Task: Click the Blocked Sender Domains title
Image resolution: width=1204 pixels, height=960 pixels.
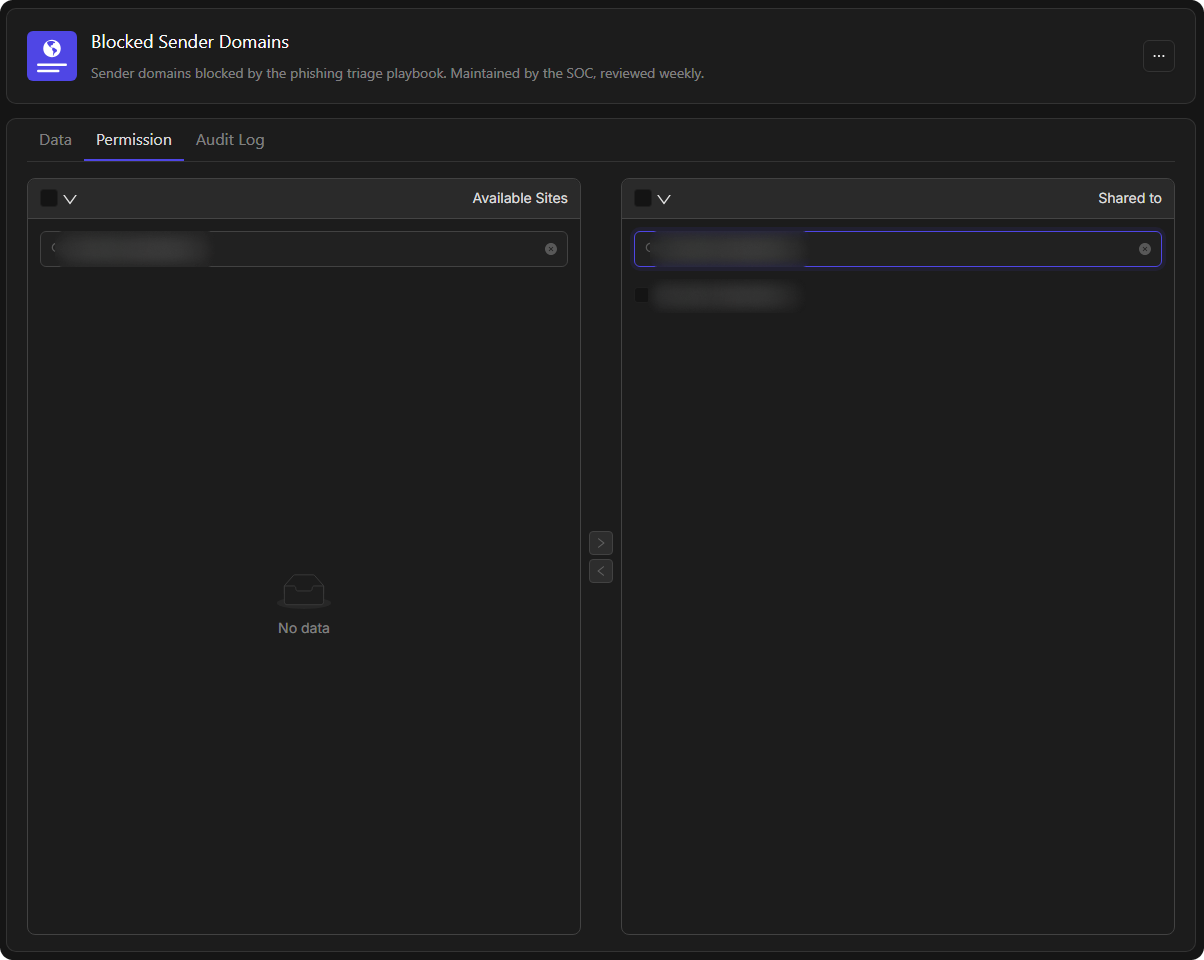Action: tap(190, 42)
